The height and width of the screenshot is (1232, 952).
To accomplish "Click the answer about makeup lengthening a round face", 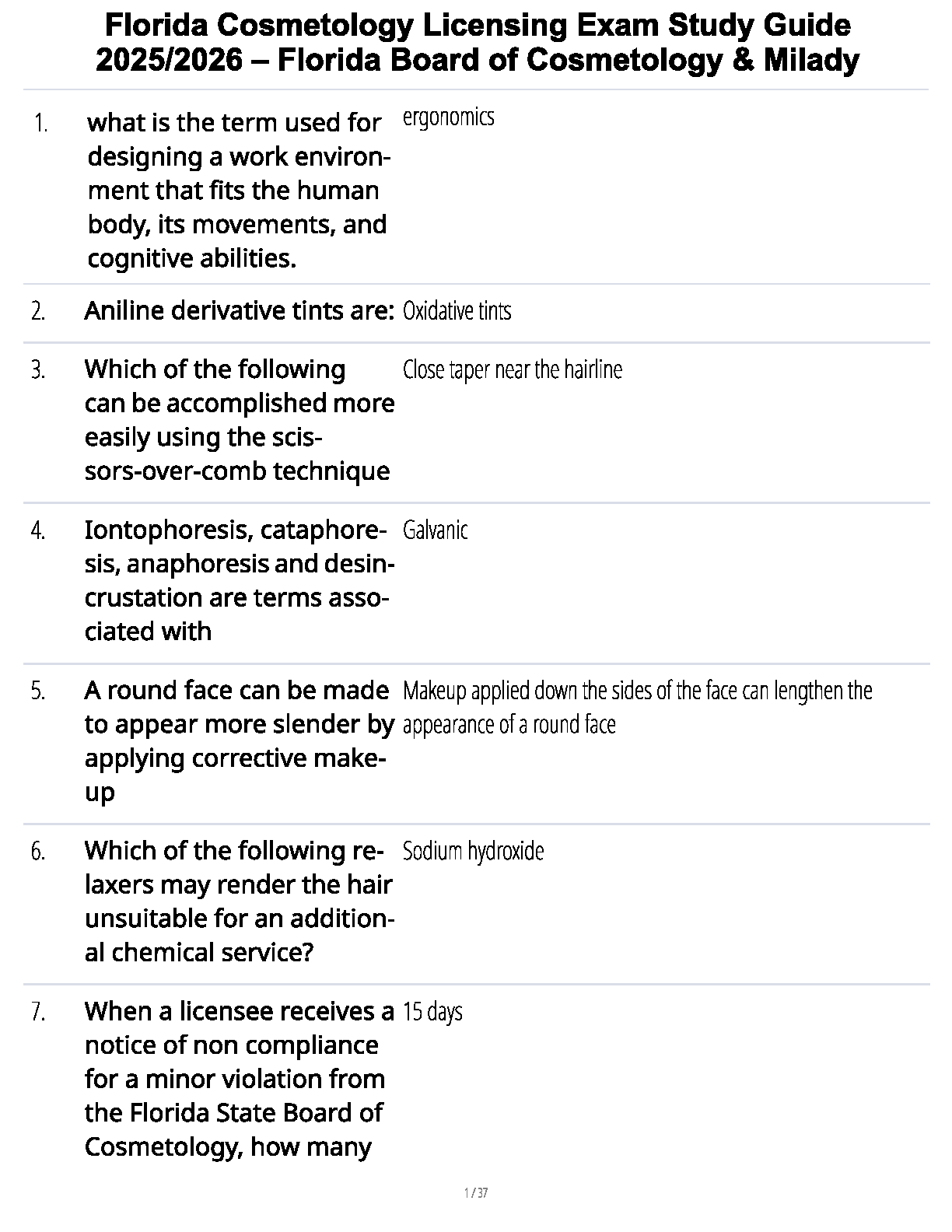I will coord(637,707).
